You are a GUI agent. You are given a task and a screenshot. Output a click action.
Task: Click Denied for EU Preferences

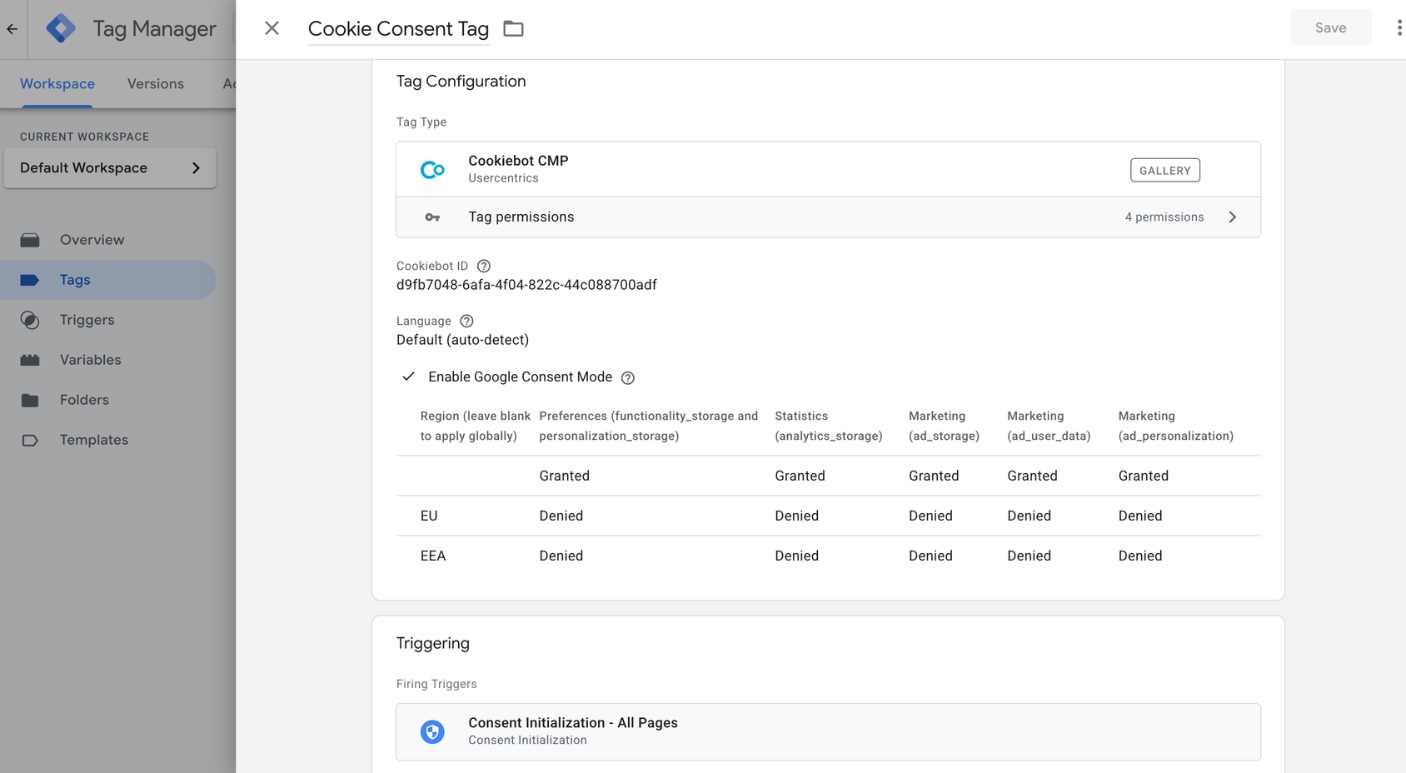click(561, 516)
